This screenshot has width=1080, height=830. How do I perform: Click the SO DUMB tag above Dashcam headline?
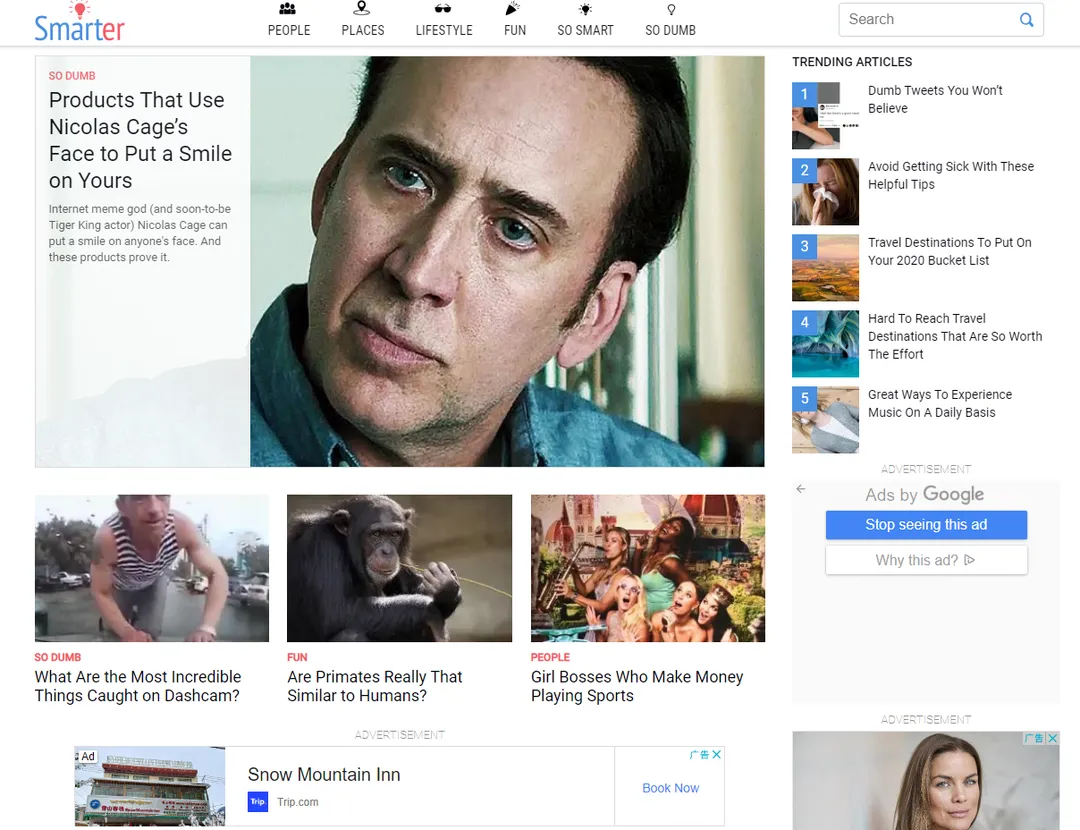tap(58, 657)
